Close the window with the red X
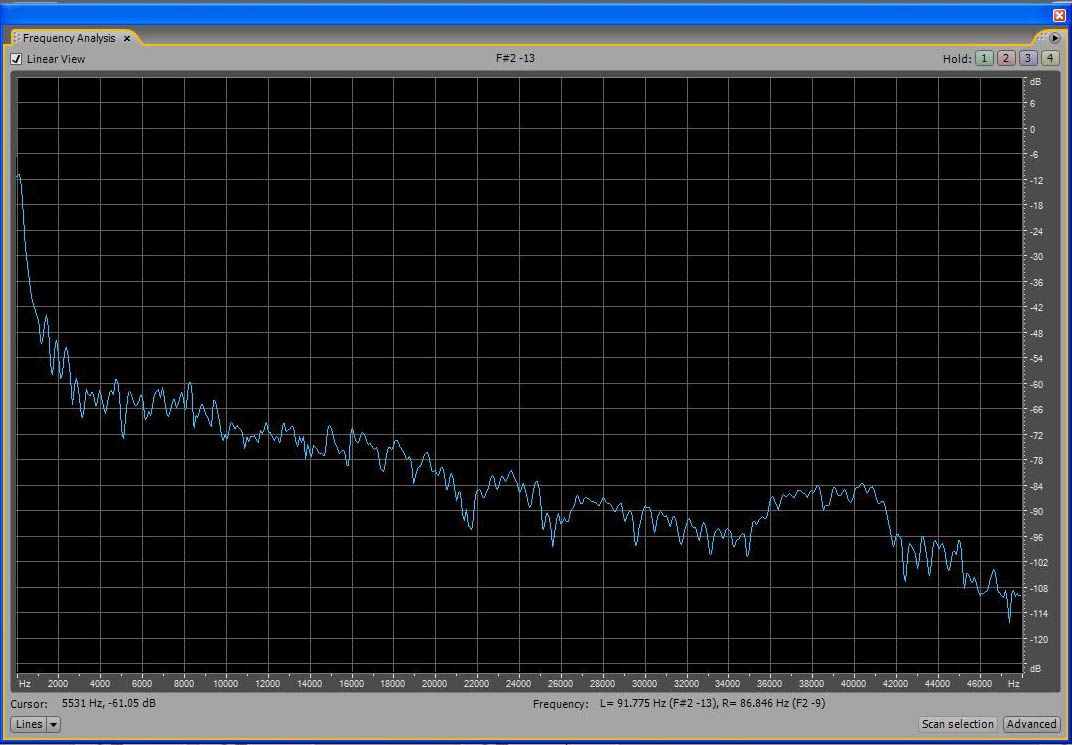Image resolution: width=1072 pixels, height=745 pixels. click(x=1059, y=15)
